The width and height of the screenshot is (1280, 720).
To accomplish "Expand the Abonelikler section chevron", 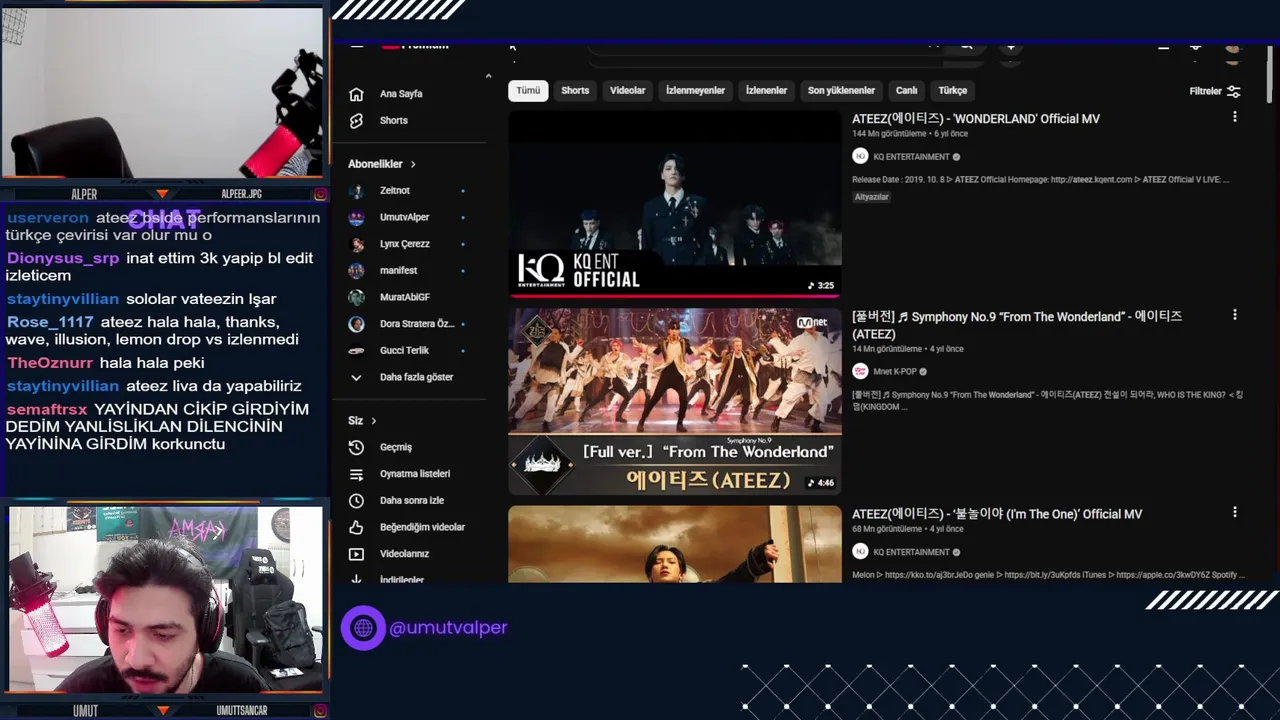I will coord(412,164).
